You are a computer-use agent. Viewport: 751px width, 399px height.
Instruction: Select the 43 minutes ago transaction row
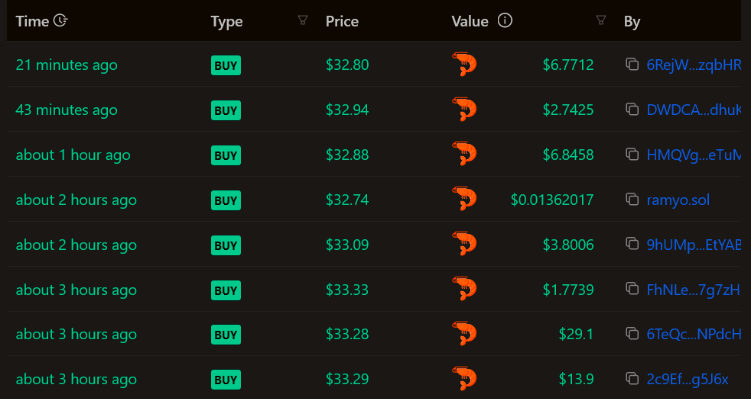point(374,109)
